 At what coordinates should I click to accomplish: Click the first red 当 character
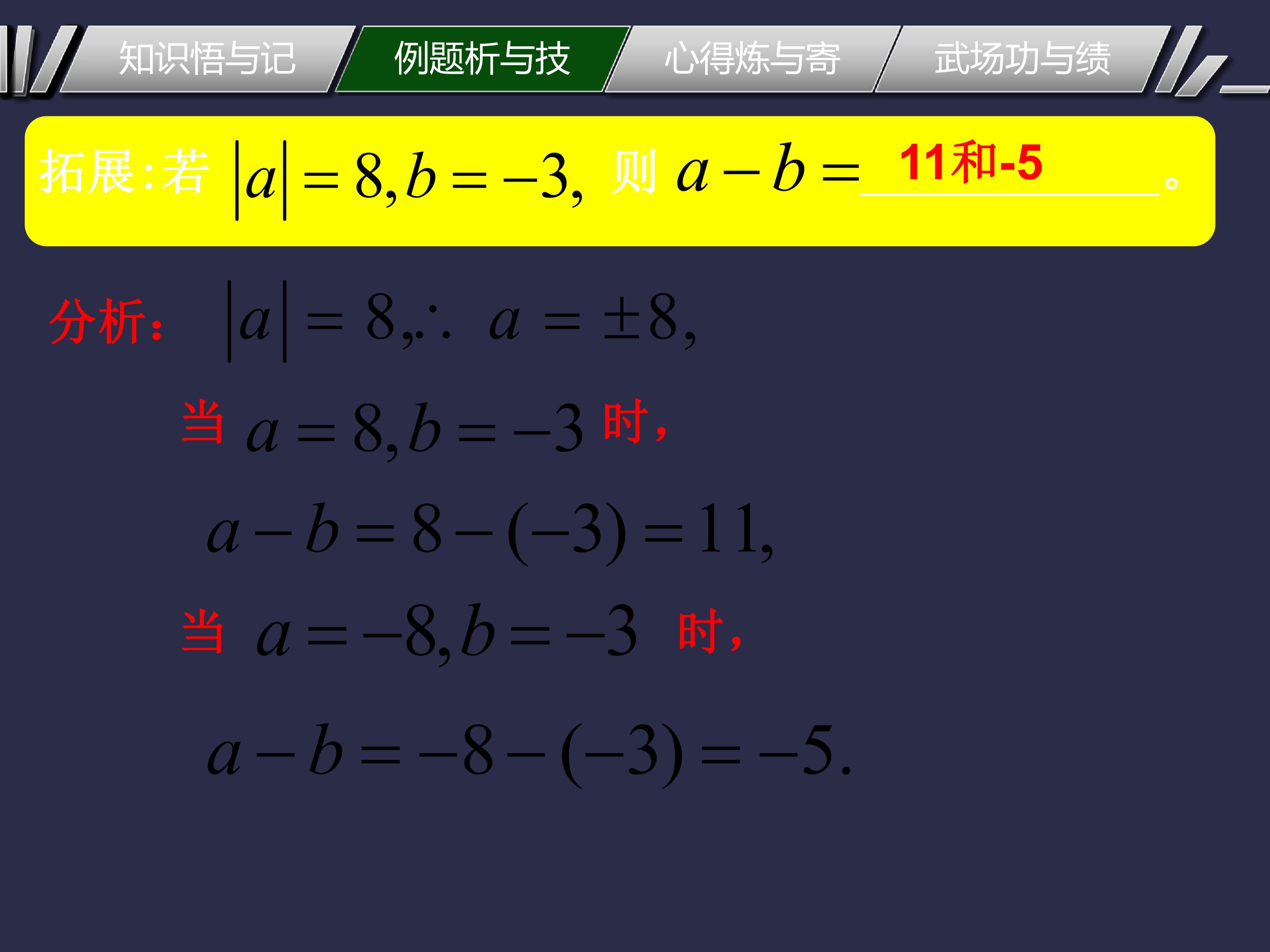click(x=202, y=422)
